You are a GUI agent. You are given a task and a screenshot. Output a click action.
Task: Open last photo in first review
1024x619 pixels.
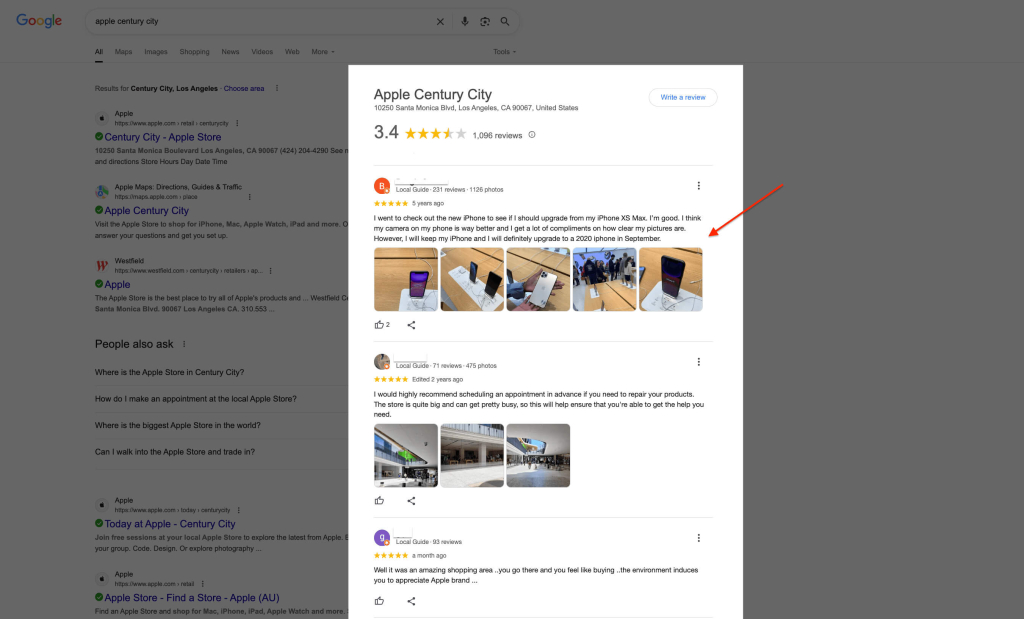coord(671,279)
